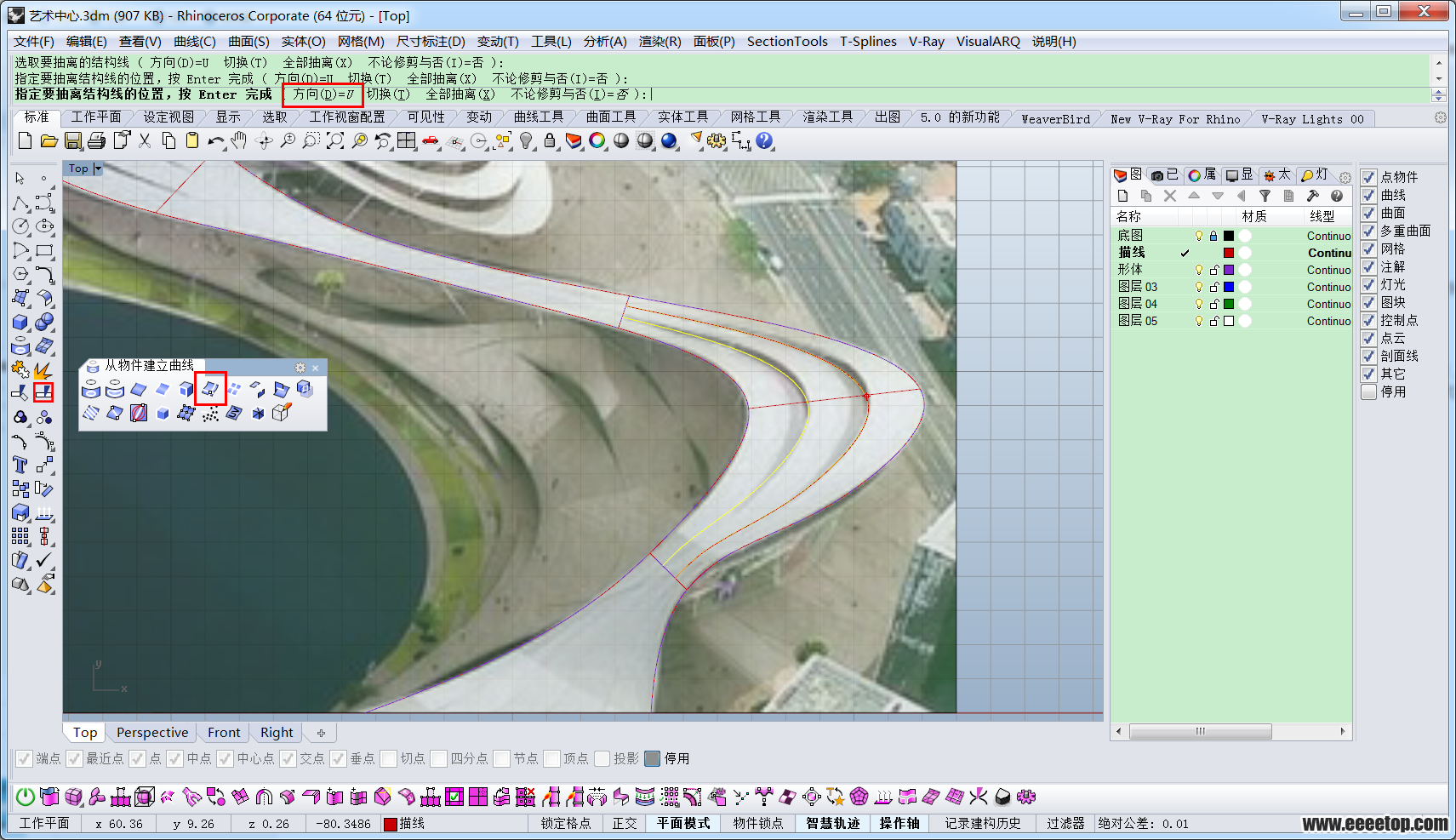Toggle 物件锁点 in the status bar
This screenshot has width=1456, height=840.
point(758,823)
